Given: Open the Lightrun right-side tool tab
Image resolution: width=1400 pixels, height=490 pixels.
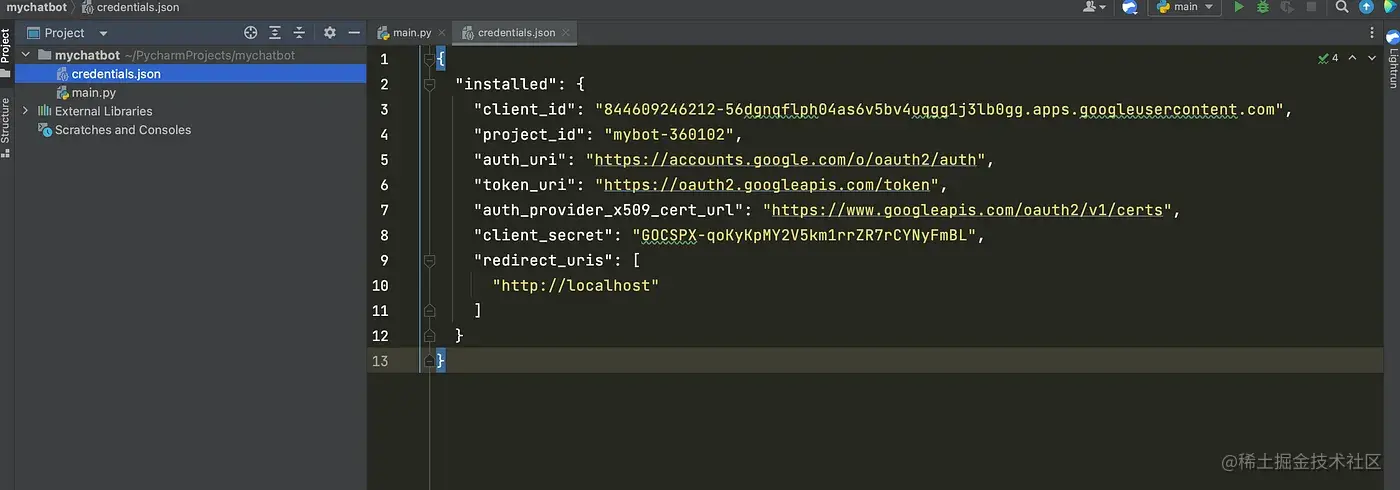Looking at the screenshot, I should 1393,58.
